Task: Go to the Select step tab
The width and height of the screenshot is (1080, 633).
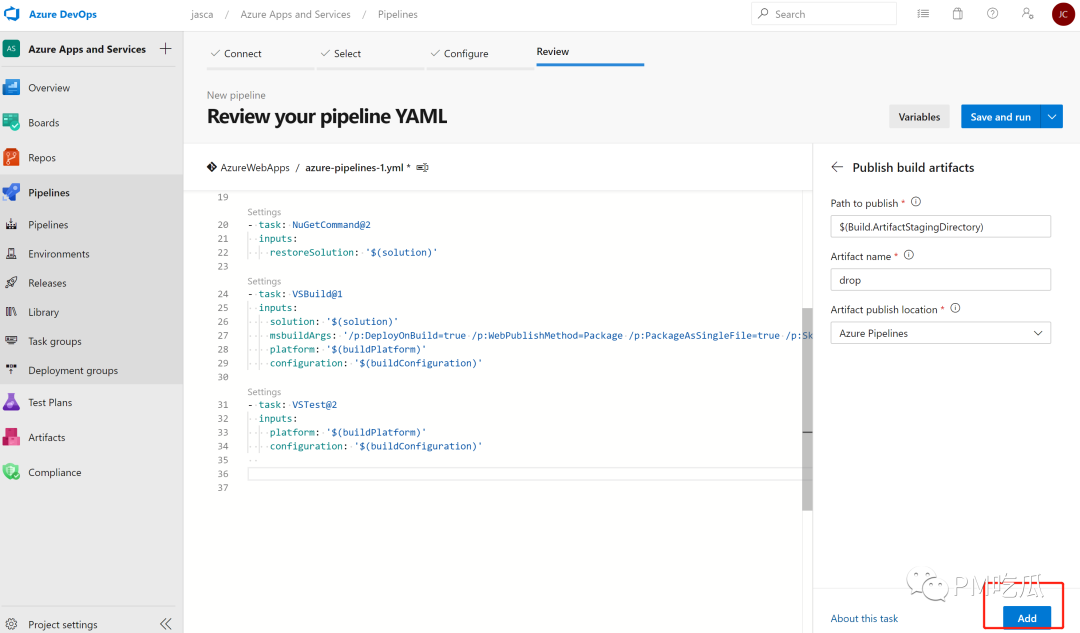Action: point(371,54)
